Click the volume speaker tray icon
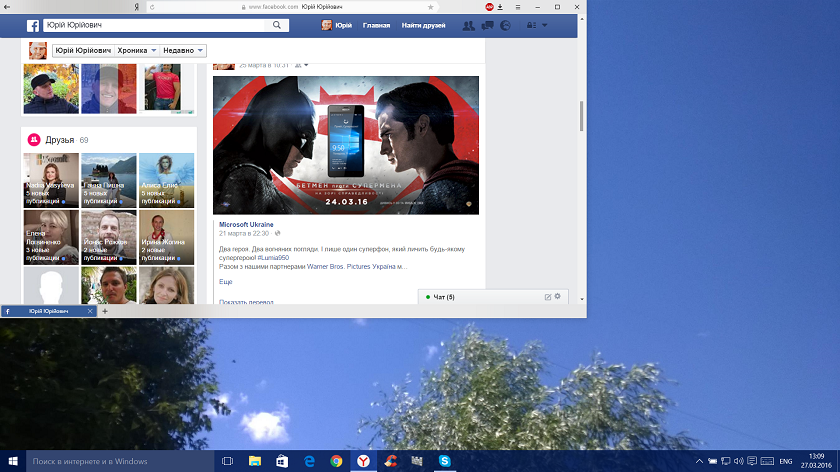 pyautogui.click(x=739, y=461)
